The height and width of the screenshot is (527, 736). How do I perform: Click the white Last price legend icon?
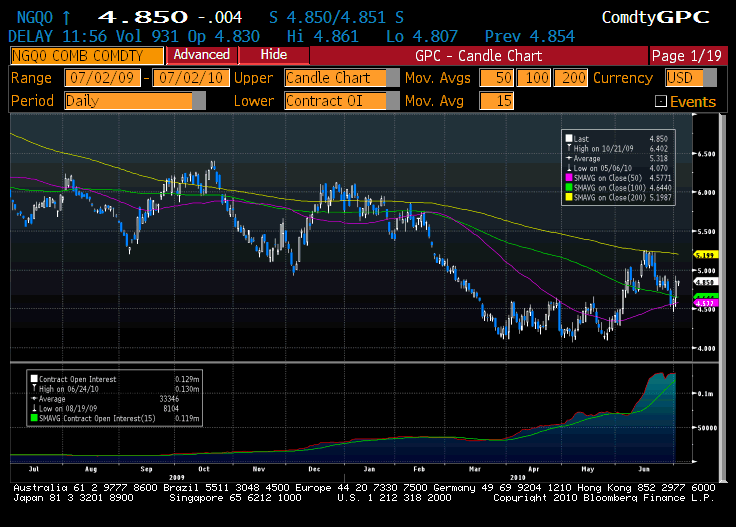[568, 140]
